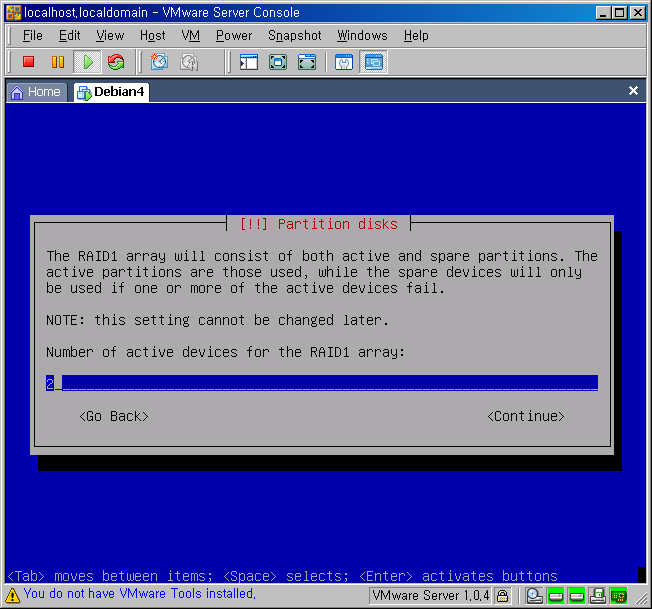Click the active devices number input field
Viewport: 652px width, 609px height.
(322, 383)
